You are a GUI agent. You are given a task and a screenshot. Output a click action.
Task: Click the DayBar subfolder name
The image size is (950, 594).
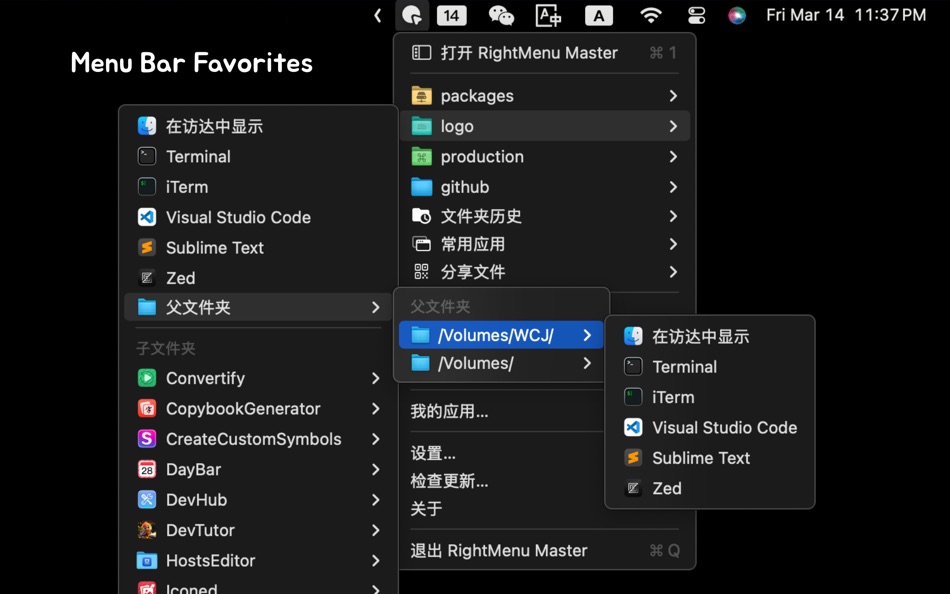tap(193, 469)
